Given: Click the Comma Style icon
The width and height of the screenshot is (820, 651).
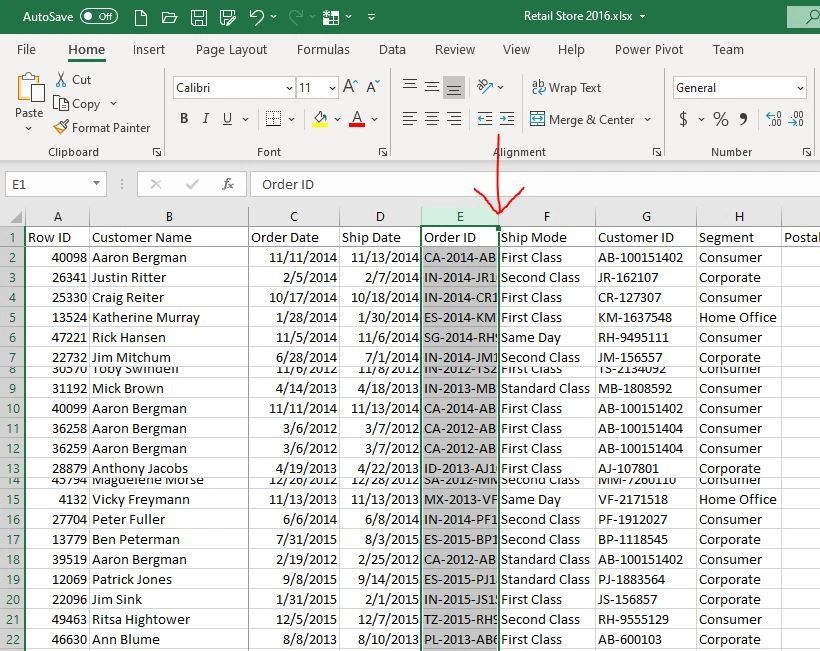Looking at the screenshot, I should 741,118.
